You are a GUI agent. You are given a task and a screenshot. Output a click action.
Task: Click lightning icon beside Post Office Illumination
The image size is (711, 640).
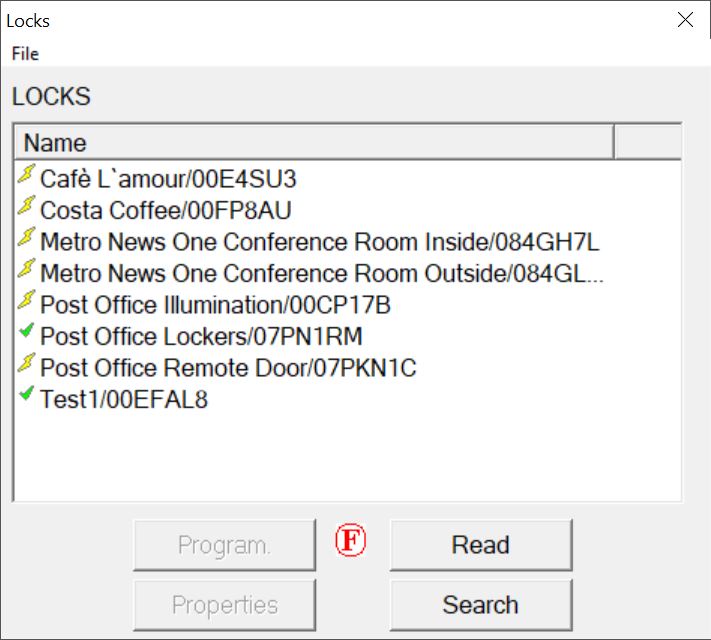point(27,303)
